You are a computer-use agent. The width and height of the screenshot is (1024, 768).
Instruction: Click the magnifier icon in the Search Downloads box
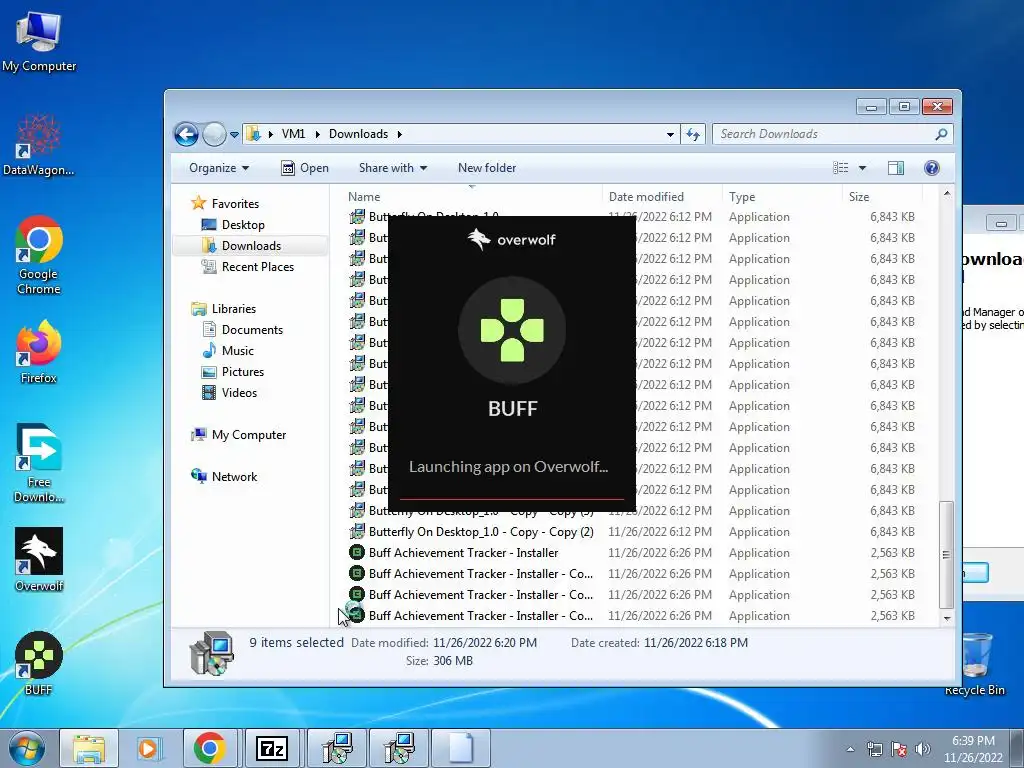point(941,134)
